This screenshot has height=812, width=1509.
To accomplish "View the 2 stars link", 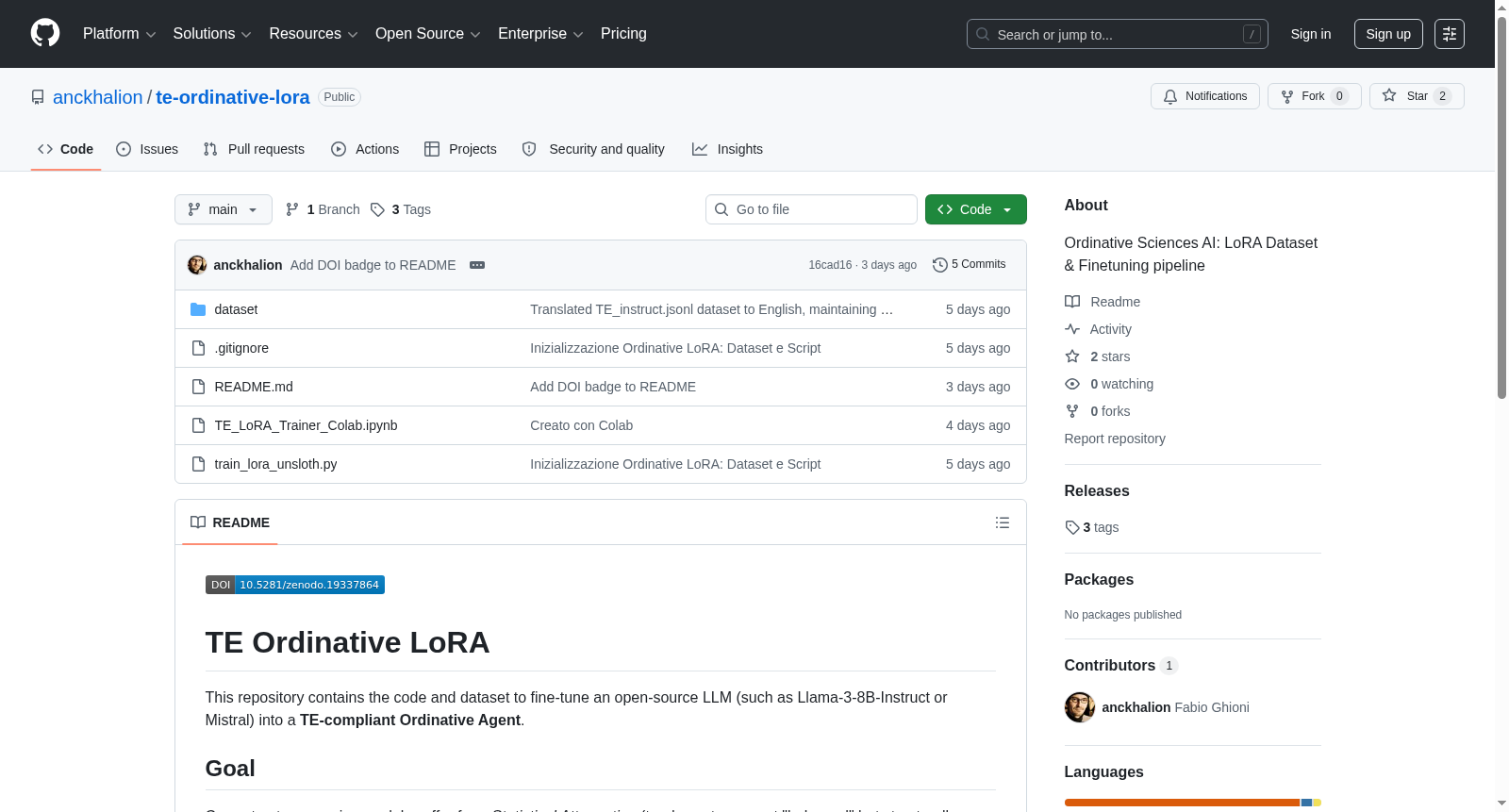I will (x=1098, y=356).
